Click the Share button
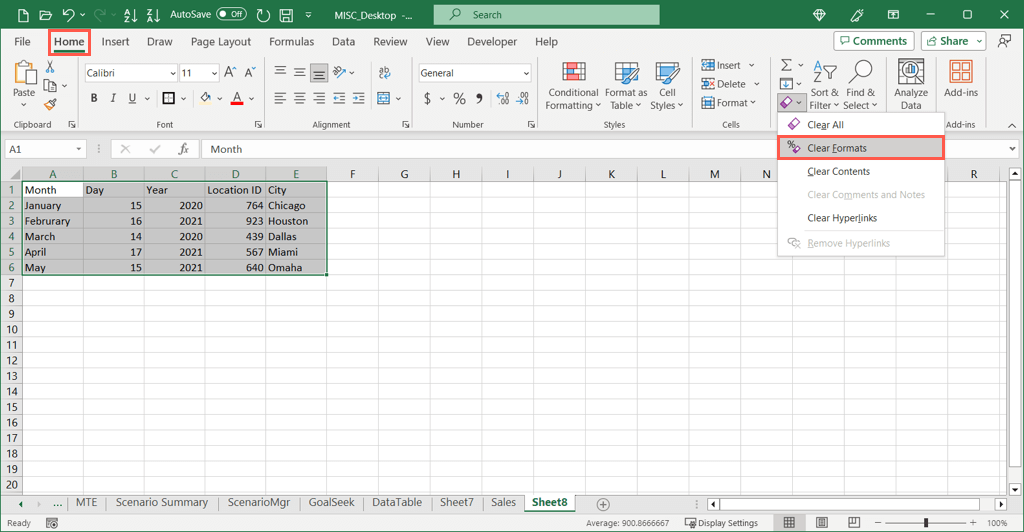Viewport: 1024px width, 532px height. [947, 40]
